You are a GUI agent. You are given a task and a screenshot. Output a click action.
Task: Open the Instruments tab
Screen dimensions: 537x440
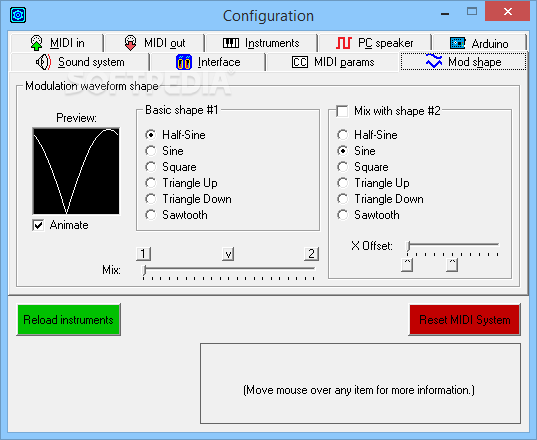pyautogui.click(x=261, y=43)
